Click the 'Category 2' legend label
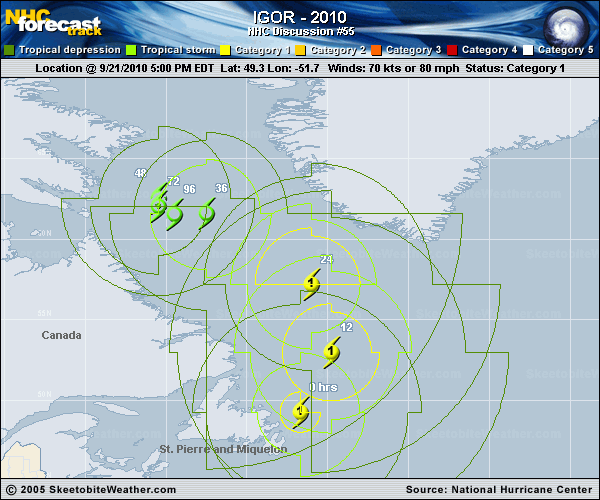This screenshot has width=600, height=500. coord(338,50)
